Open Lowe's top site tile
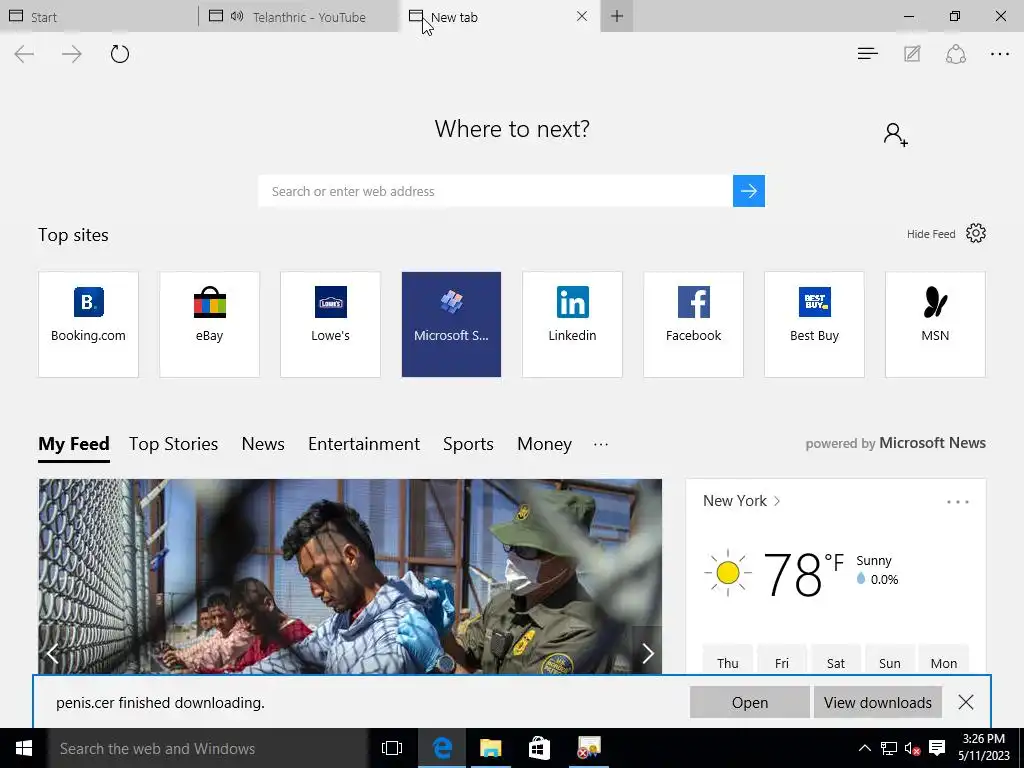This screenshot has height=768, width=1024. (x=330, y=325)
